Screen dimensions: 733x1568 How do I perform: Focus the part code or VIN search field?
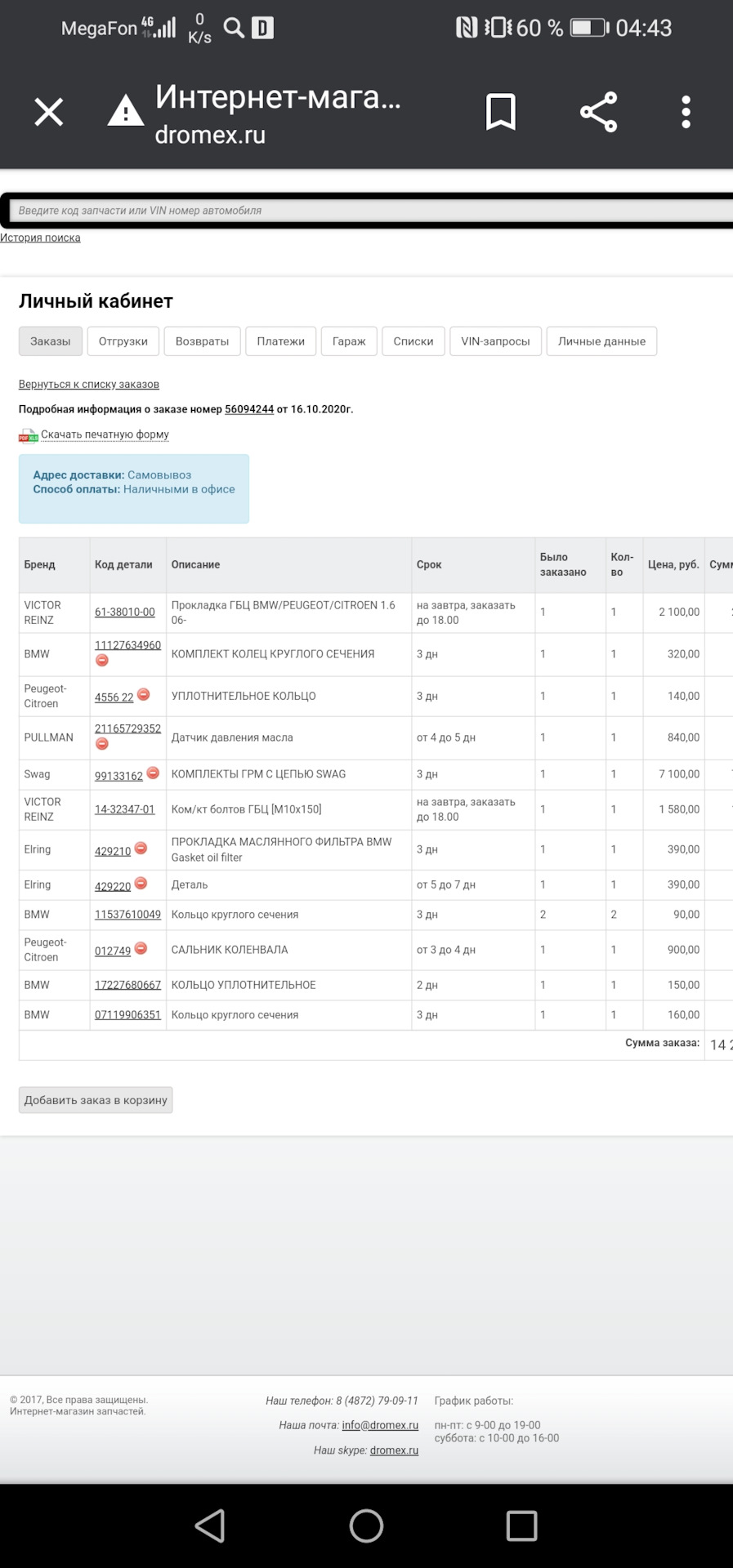pos(368,211)
